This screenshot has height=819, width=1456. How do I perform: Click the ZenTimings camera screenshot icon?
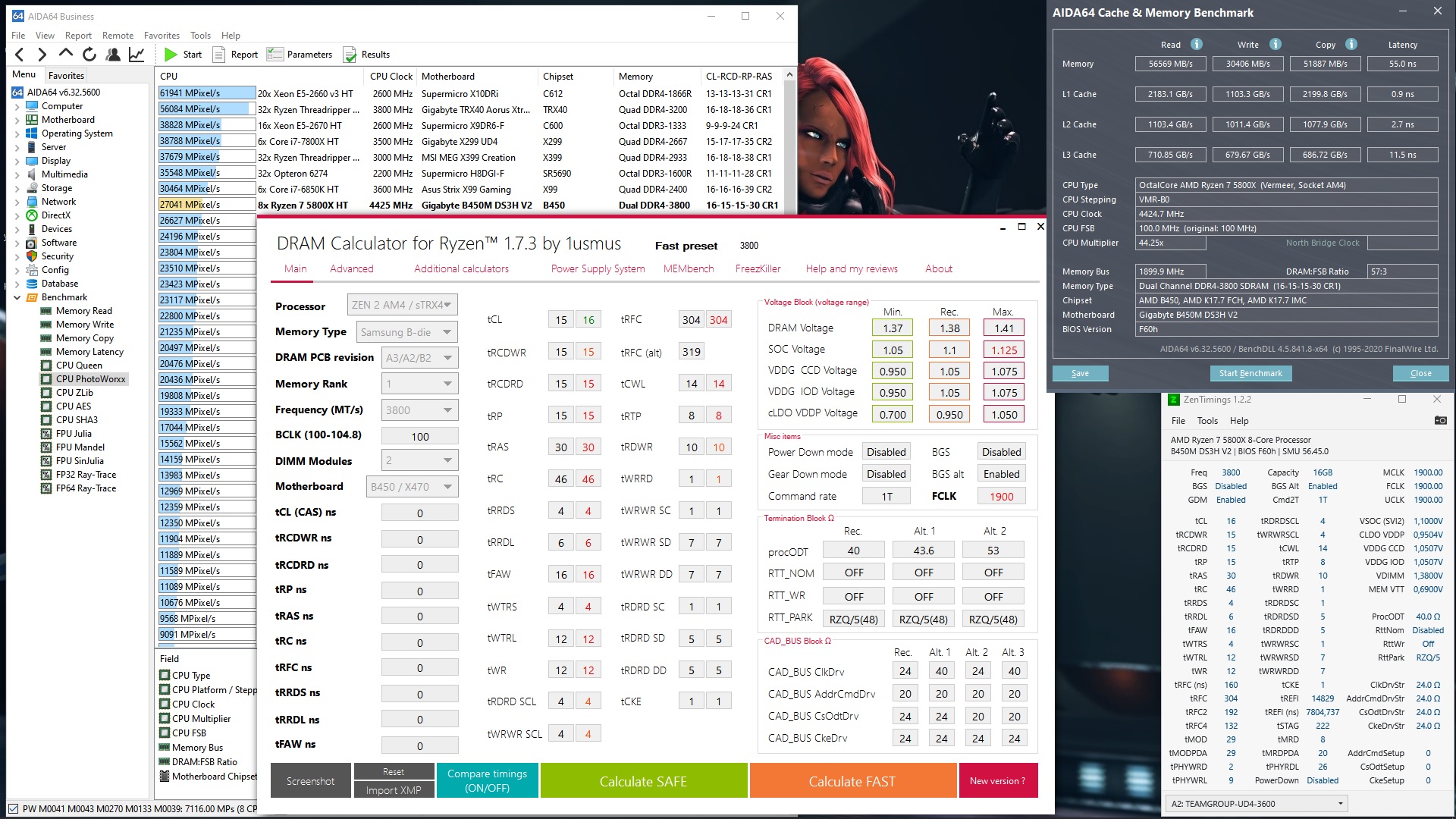[1440, 420]
